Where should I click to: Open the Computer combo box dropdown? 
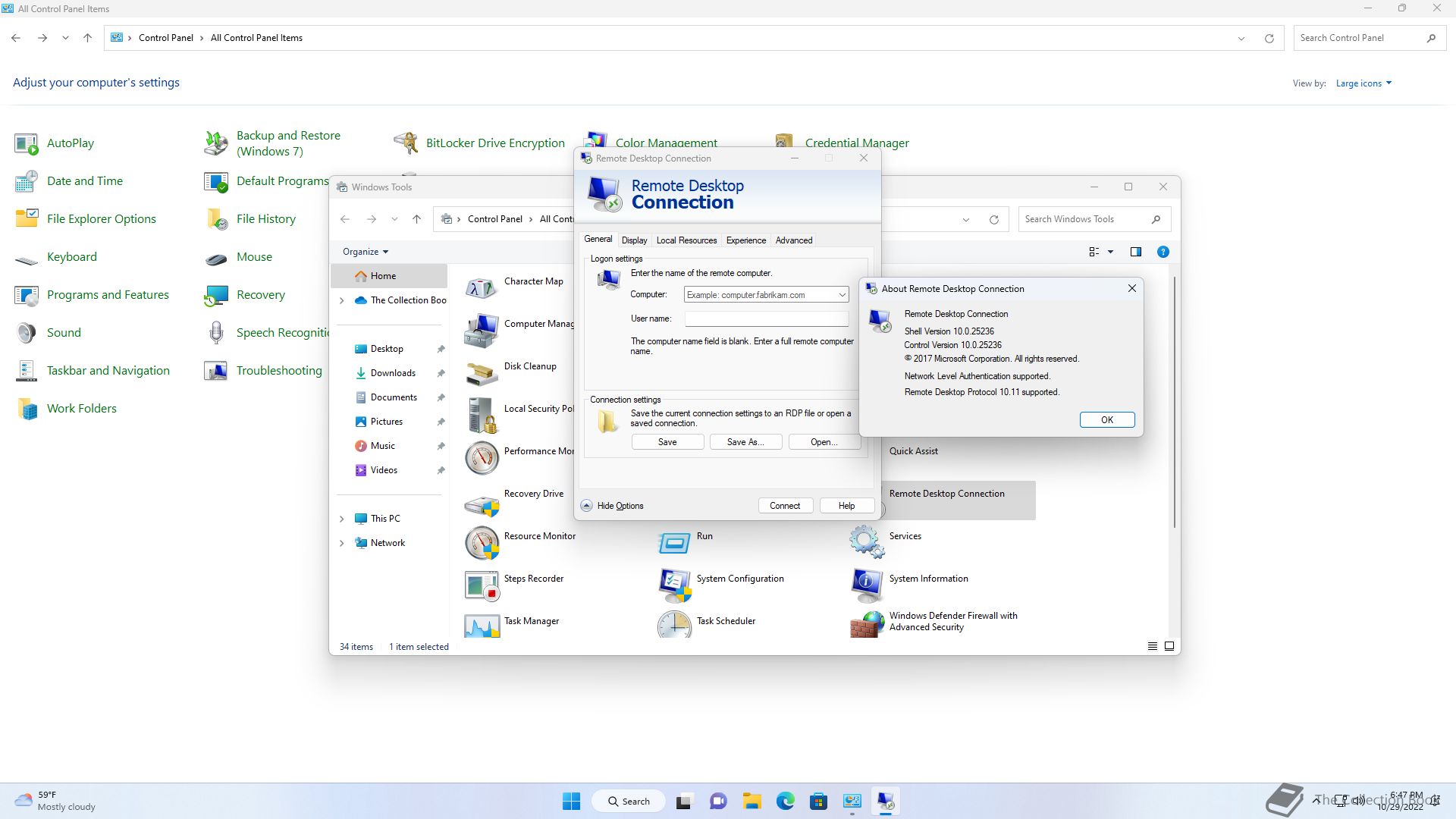pos(842,295)
